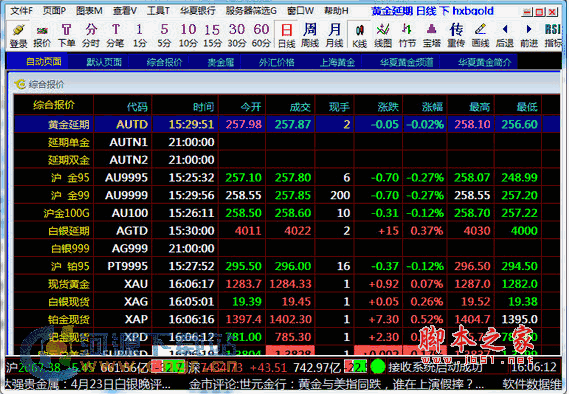Click the 1402.30 XAP price cell
The image size is (569, 394).
(290, 320)
